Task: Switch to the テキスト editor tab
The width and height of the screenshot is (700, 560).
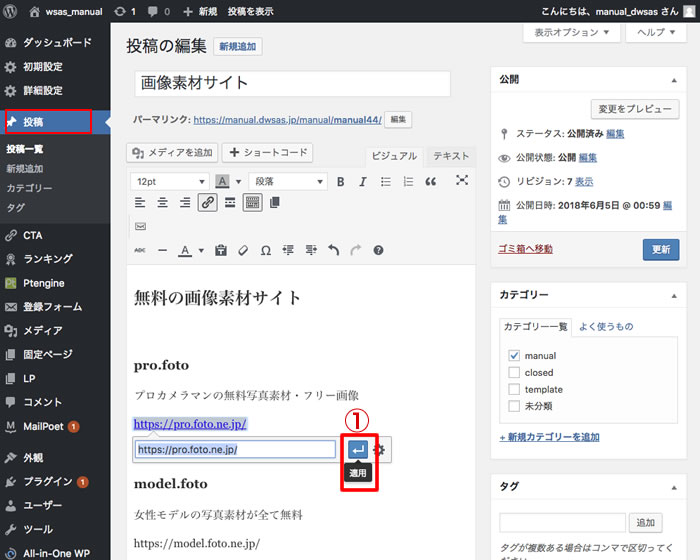Action: coord(451,156)
